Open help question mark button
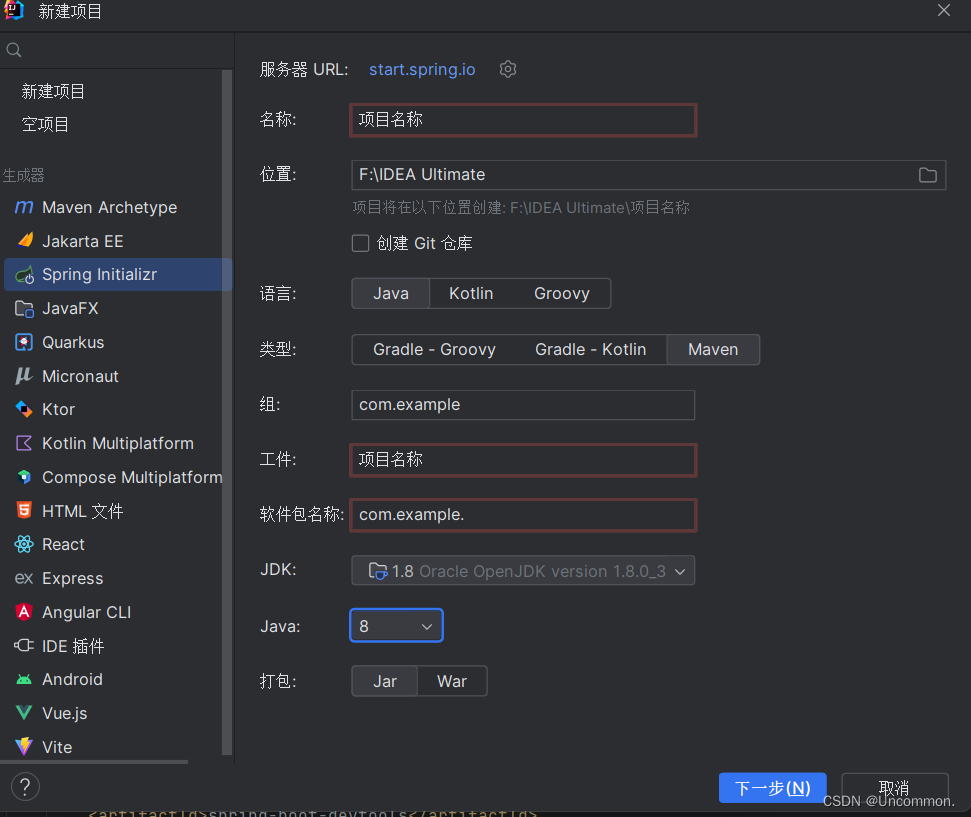Viewport: 971px width, 817px height. tap(25, 787)
